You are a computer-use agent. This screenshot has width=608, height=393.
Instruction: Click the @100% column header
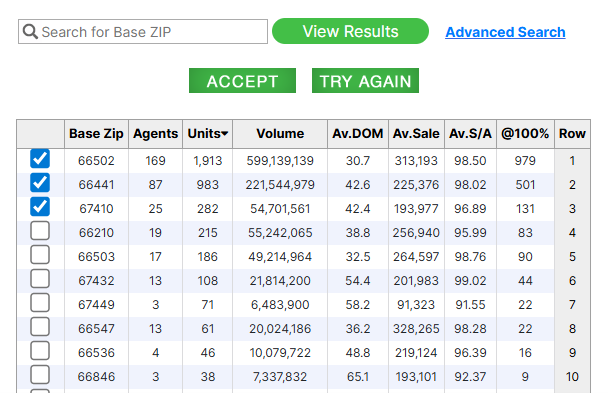coord(525,134)
